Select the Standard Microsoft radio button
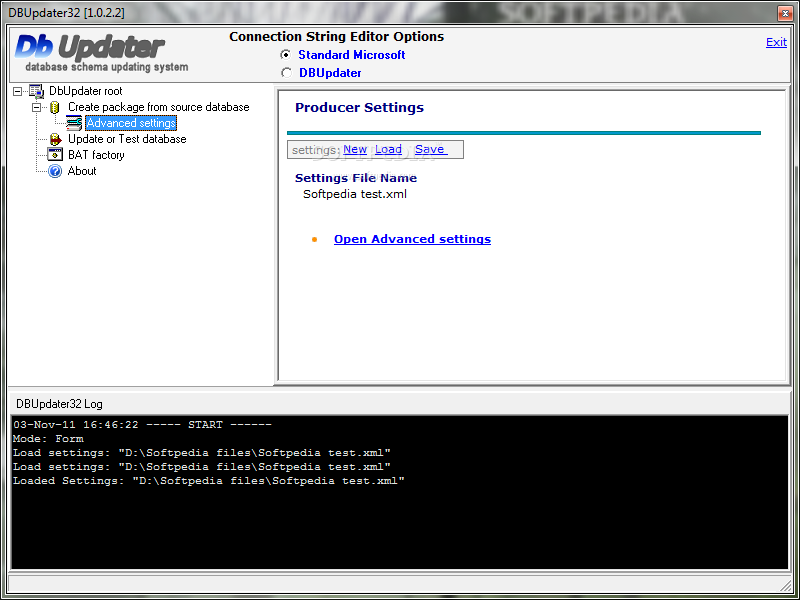Screen dimensions: 800x600 pos(286,54)
